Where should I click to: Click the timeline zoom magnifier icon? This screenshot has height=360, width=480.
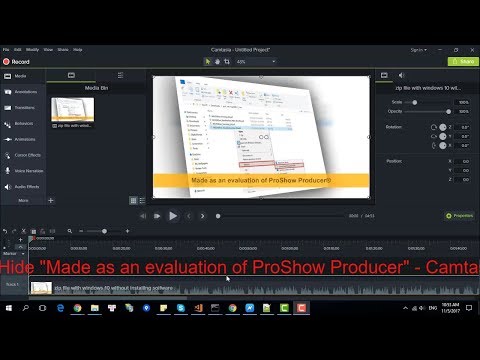(70, 231)
